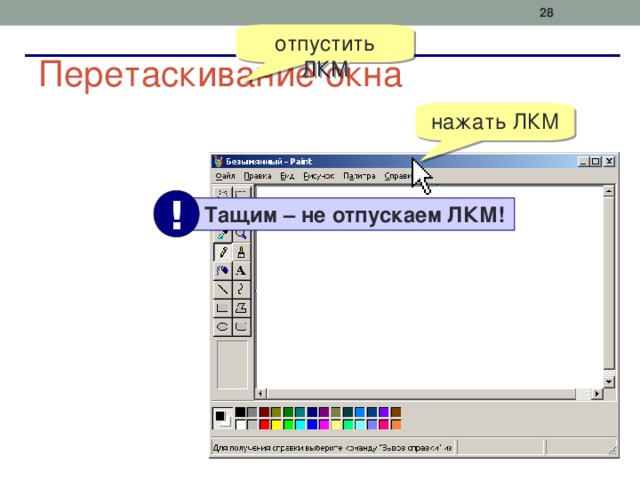This screenshot has width=640, height=480.
Task: Open the Вид menu
Action: 287,176
